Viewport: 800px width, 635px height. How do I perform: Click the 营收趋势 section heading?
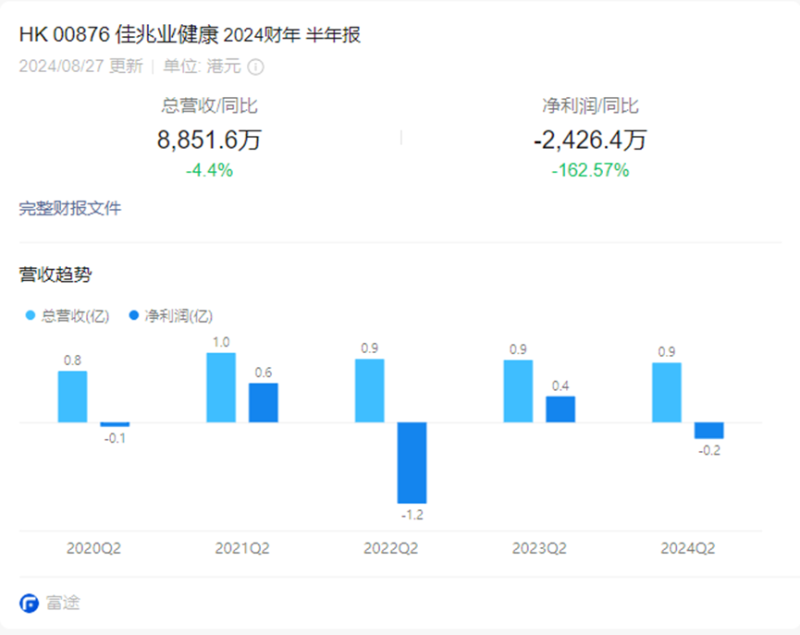tap(55, 274)
